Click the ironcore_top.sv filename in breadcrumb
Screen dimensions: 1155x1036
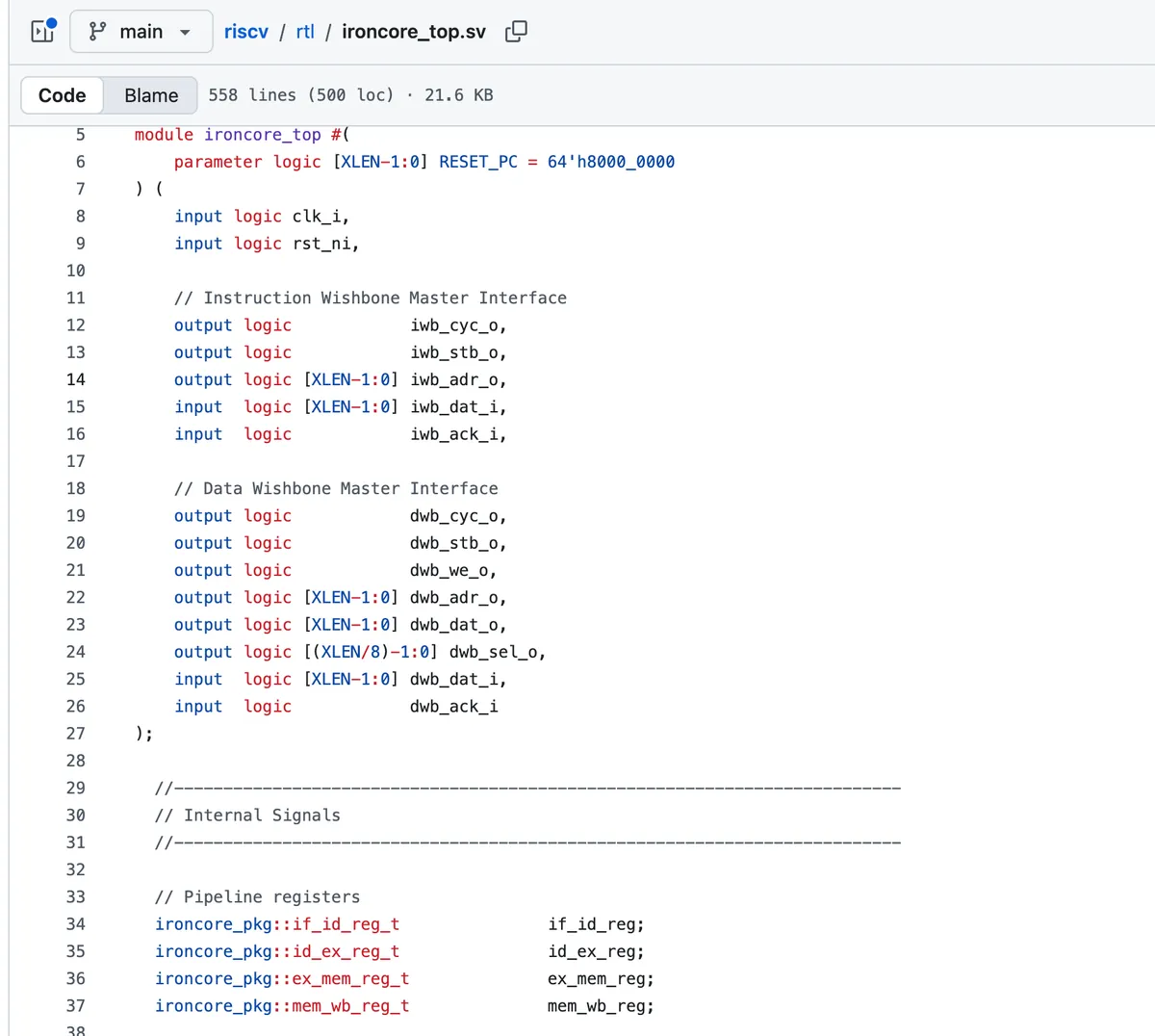[414, 32]
